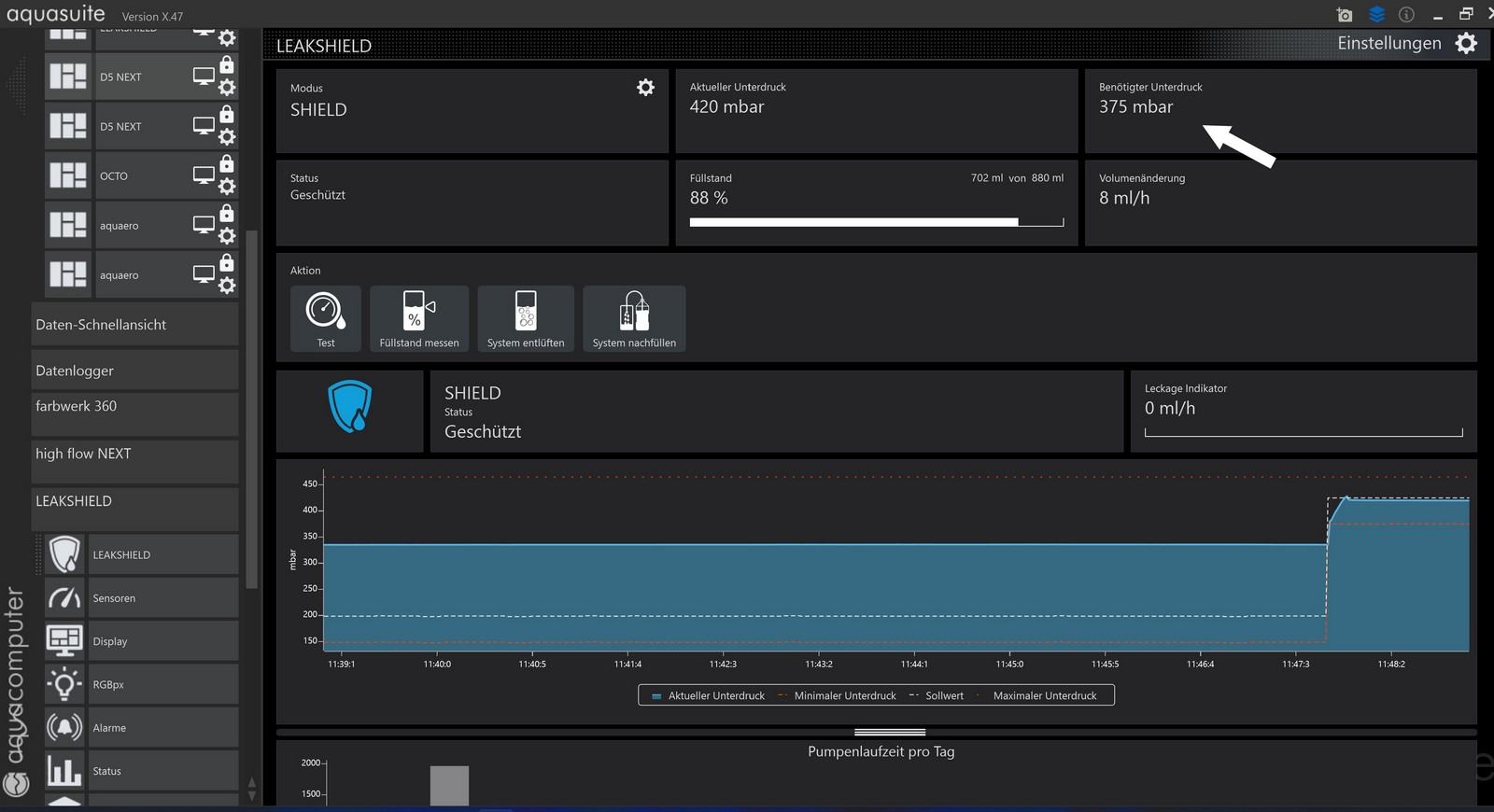Expand the Datenlogger section
Screen dimensions: 1494x812
tap(134, 370)
